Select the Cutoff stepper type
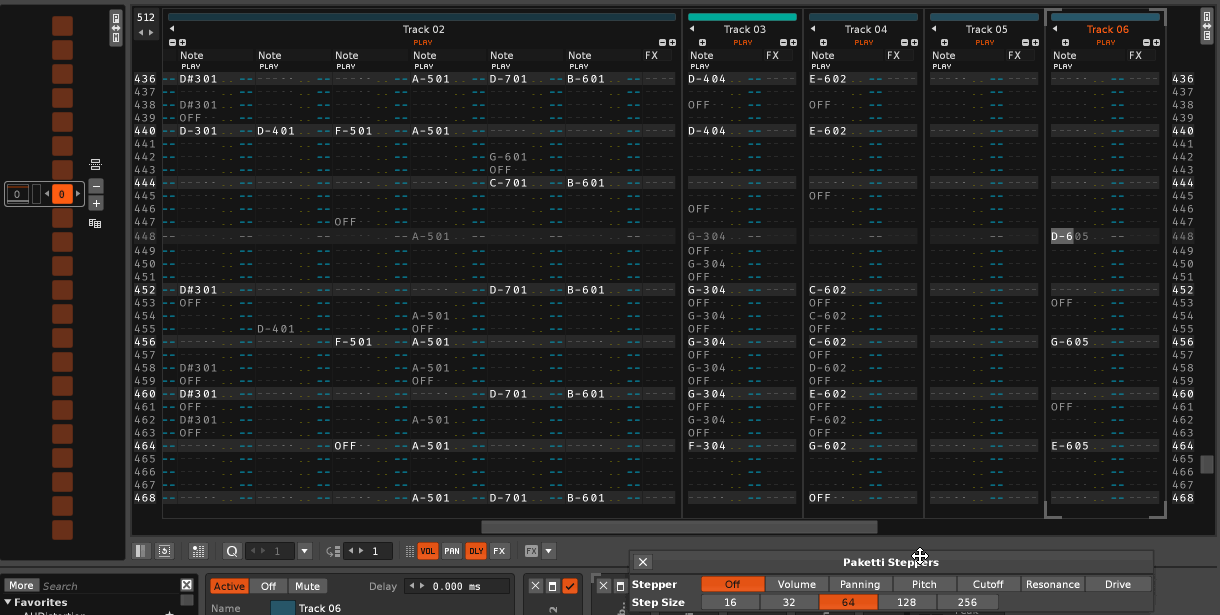 988,584
